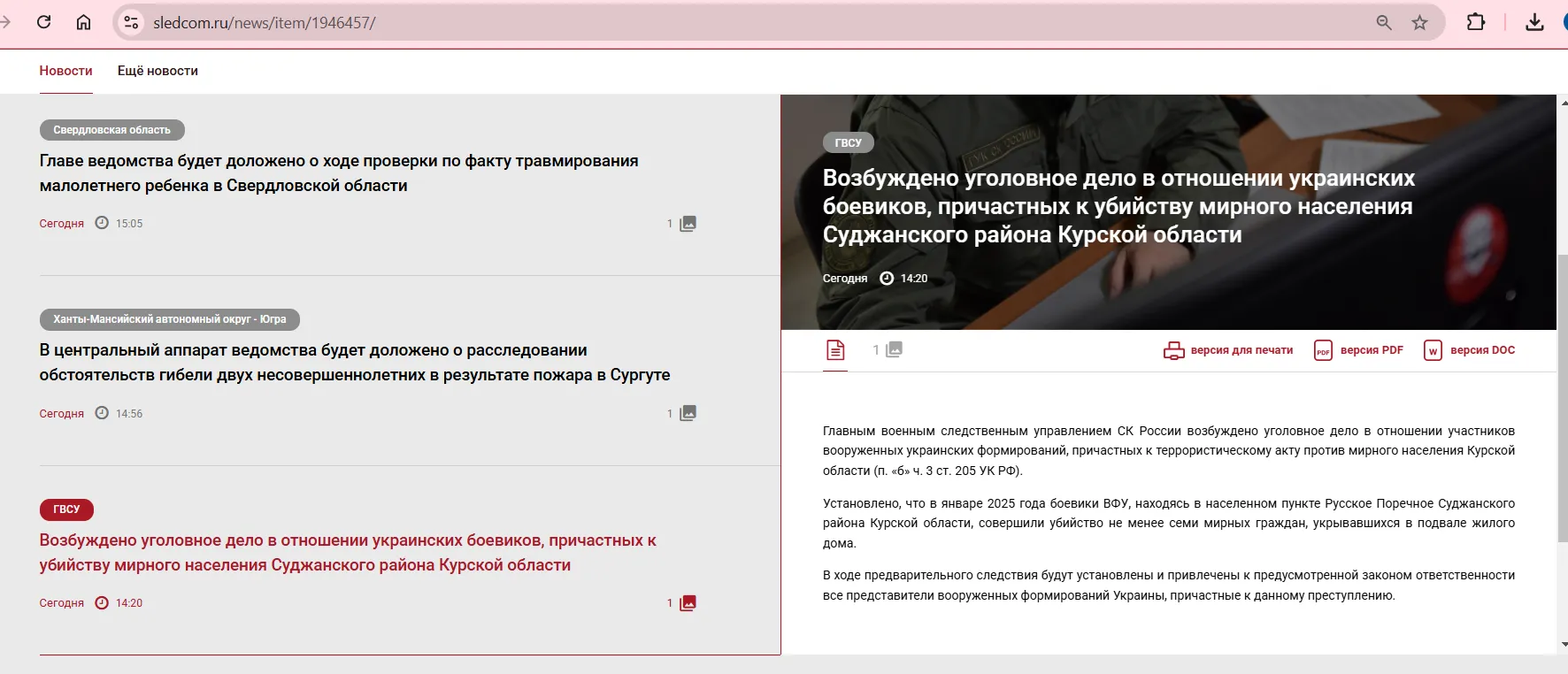
Task: Click the clock icon on article banner
Action: click(x=887, y=278)
